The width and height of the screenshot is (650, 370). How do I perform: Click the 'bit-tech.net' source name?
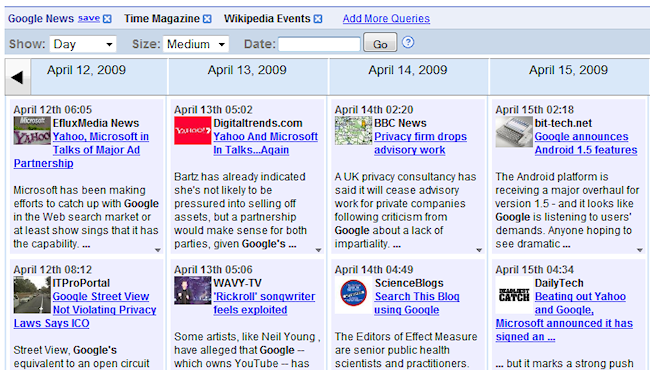(563, 123)
